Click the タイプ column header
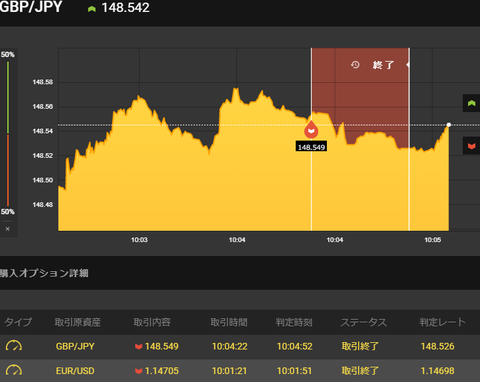480x382 pixels. (18, 322)
